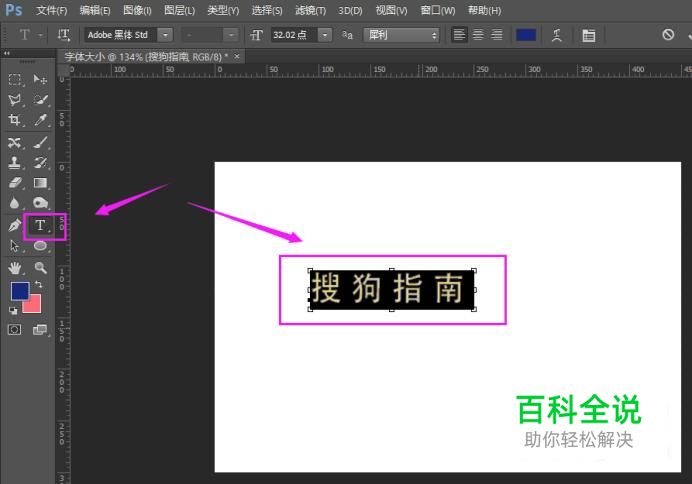Open the 图像(I) menu
Image resolution: width=692 pixels, height=484 pixels.
click(x=137, y=10)
